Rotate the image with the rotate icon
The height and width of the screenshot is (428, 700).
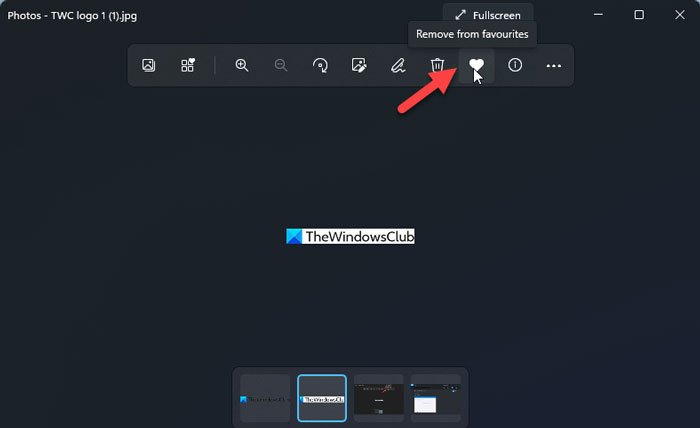click(x=320, y=66)
